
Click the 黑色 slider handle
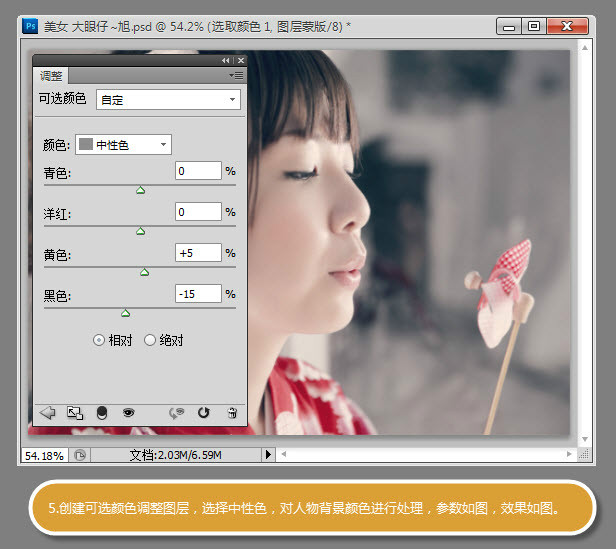tap(125, 313)
